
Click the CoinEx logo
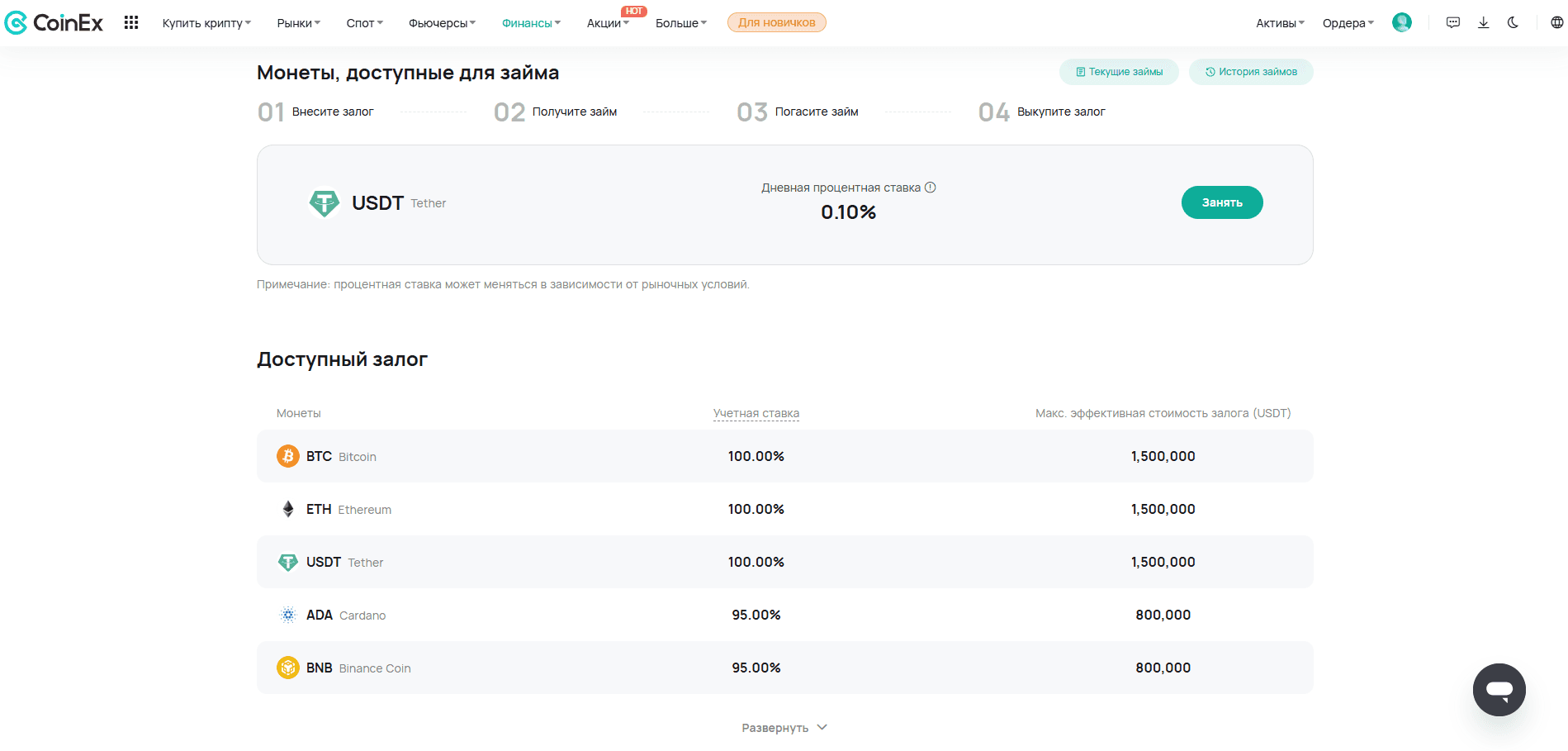pos(54,23)
